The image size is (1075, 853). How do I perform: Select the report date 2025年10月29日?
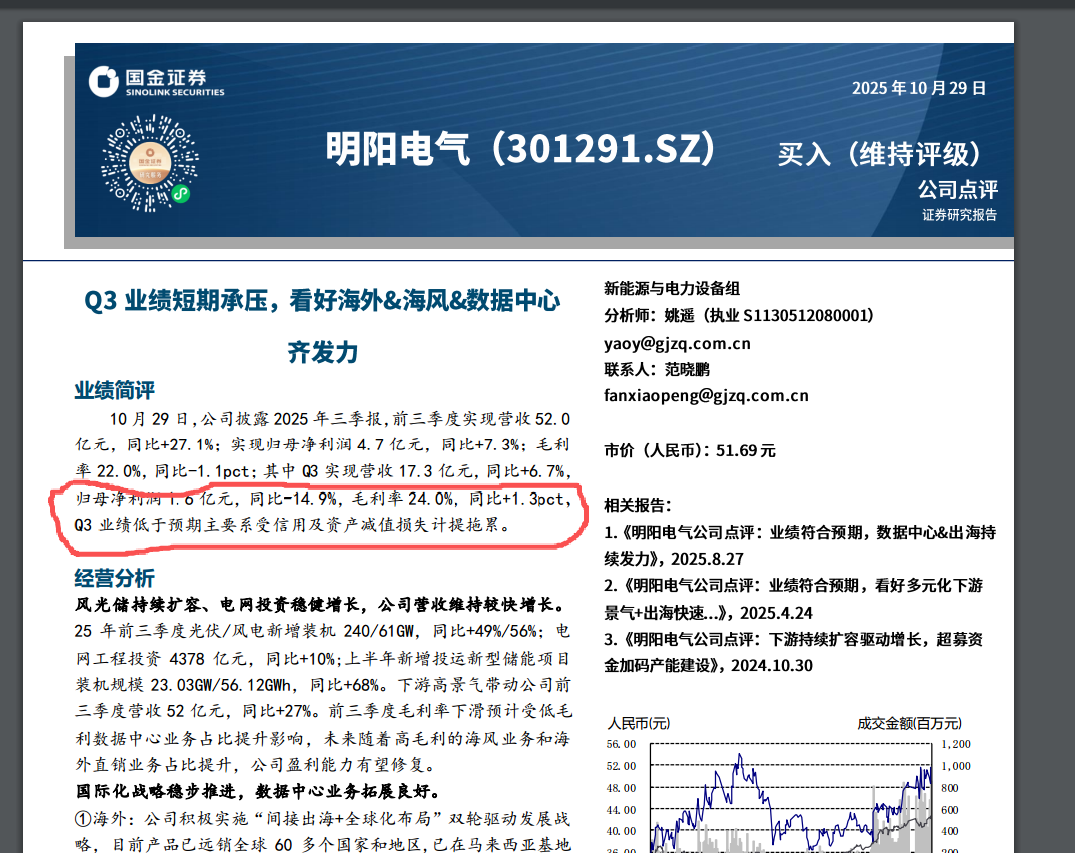point(919,88)
